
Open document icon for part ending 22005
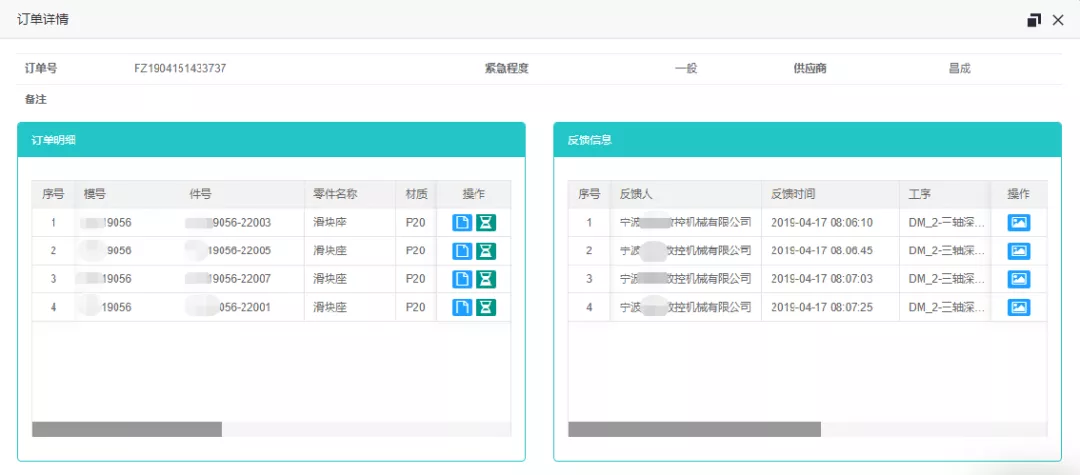462,251
